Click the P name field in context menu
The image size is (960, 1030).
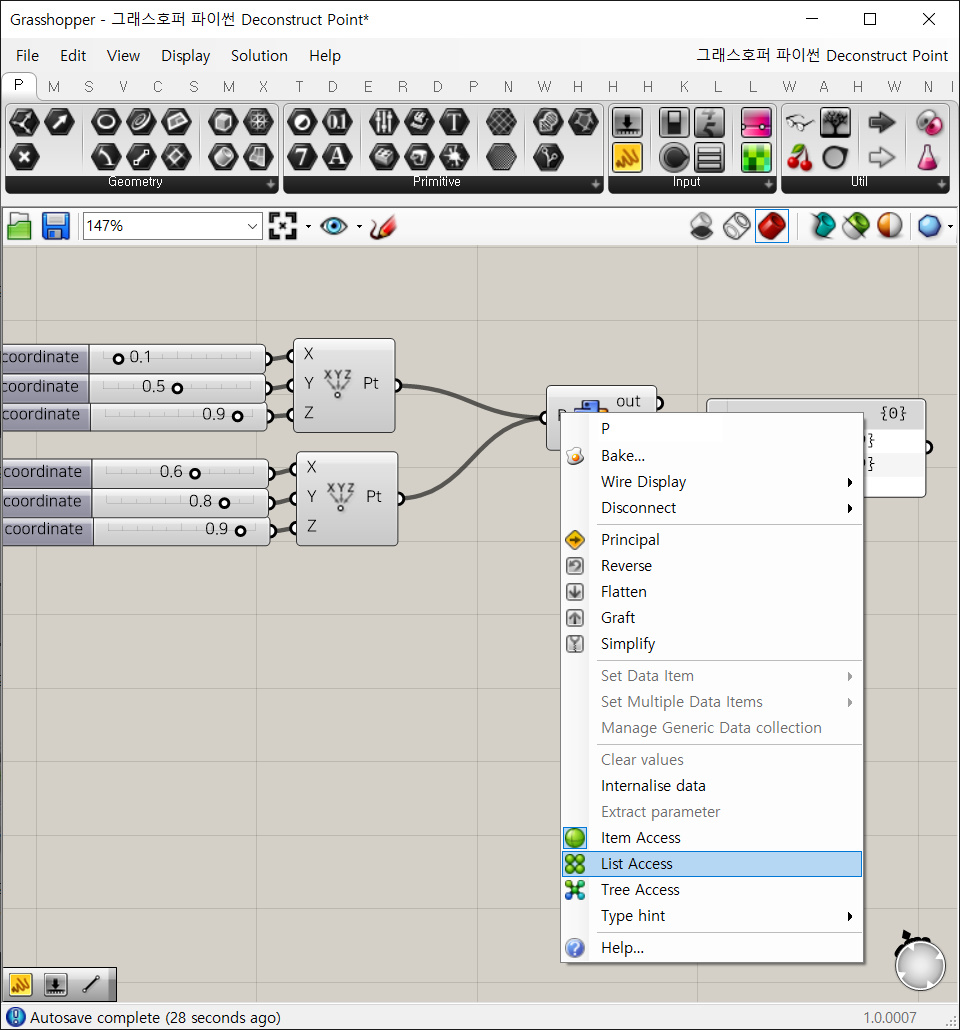tap(660, 429)
